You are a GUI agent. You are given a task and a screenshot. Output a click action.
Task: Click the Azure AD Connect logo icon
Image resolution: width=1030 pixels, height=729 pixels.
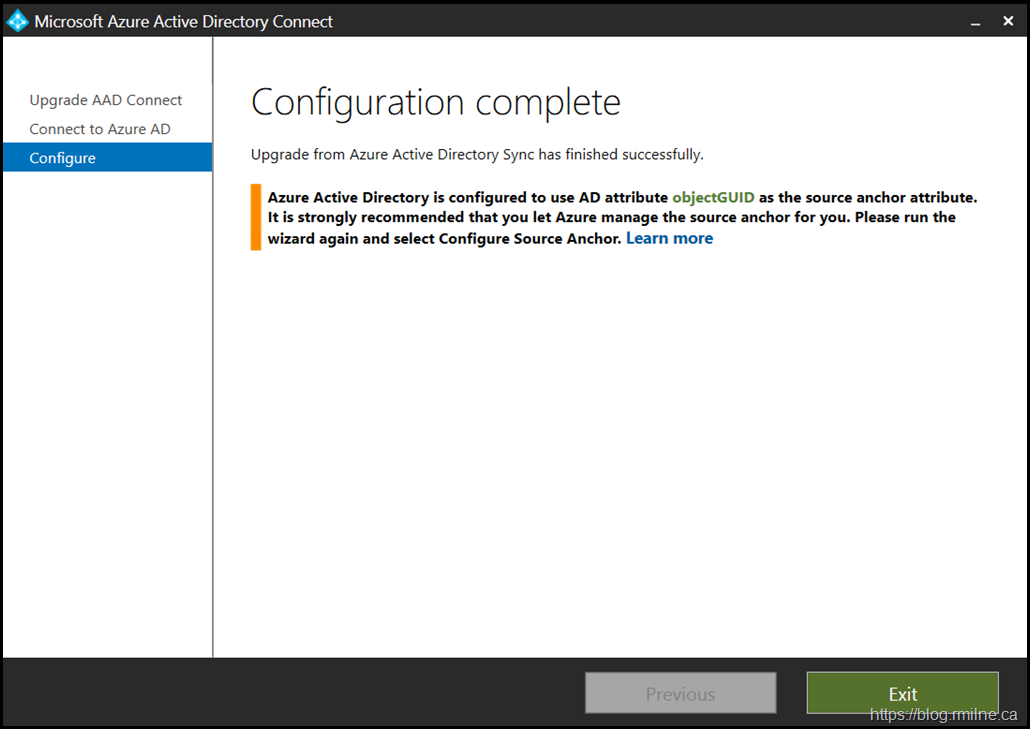pos(18,21)
